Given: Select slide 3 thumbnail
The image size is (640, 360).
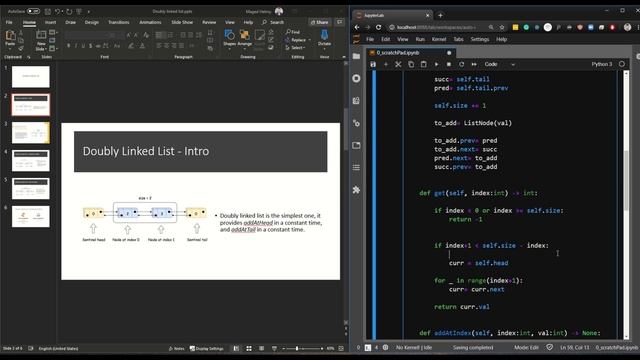Looking at the screenshot, I should click(x=31, y=133).
